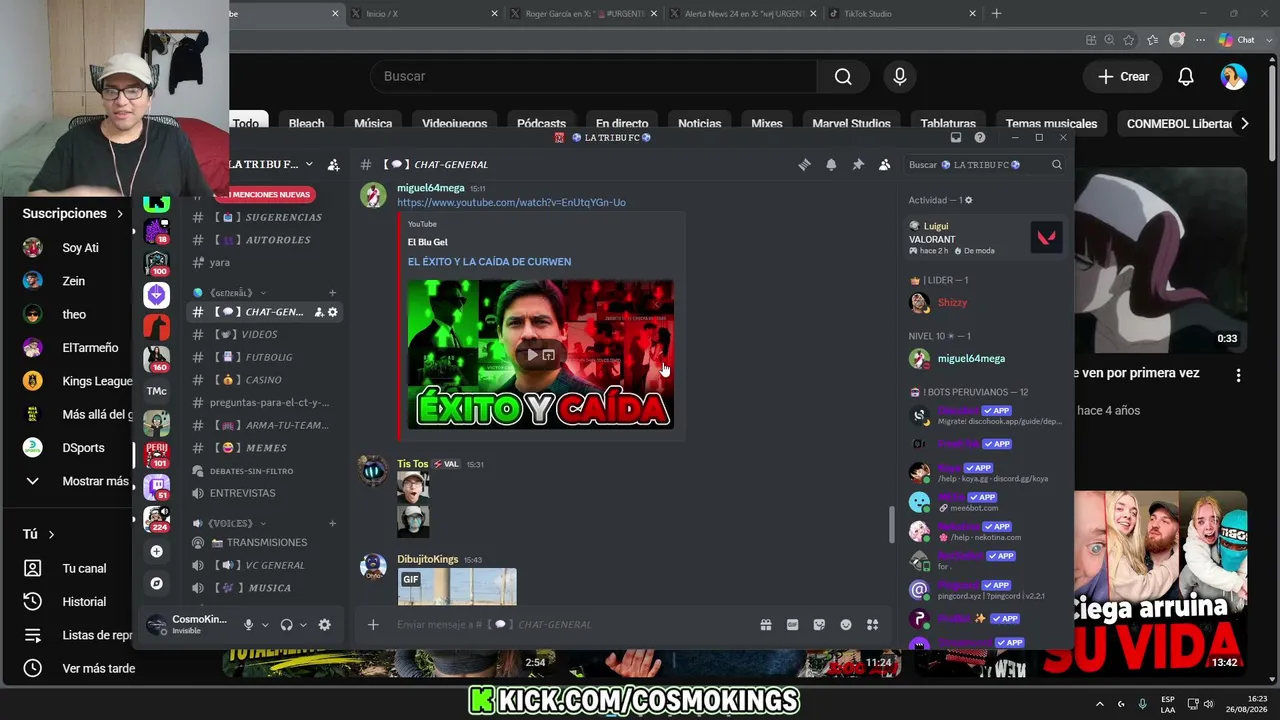Viewport: 1280px width, 720px height.
Task: Open sticker picker in message bar
Action: coord(819,625)
